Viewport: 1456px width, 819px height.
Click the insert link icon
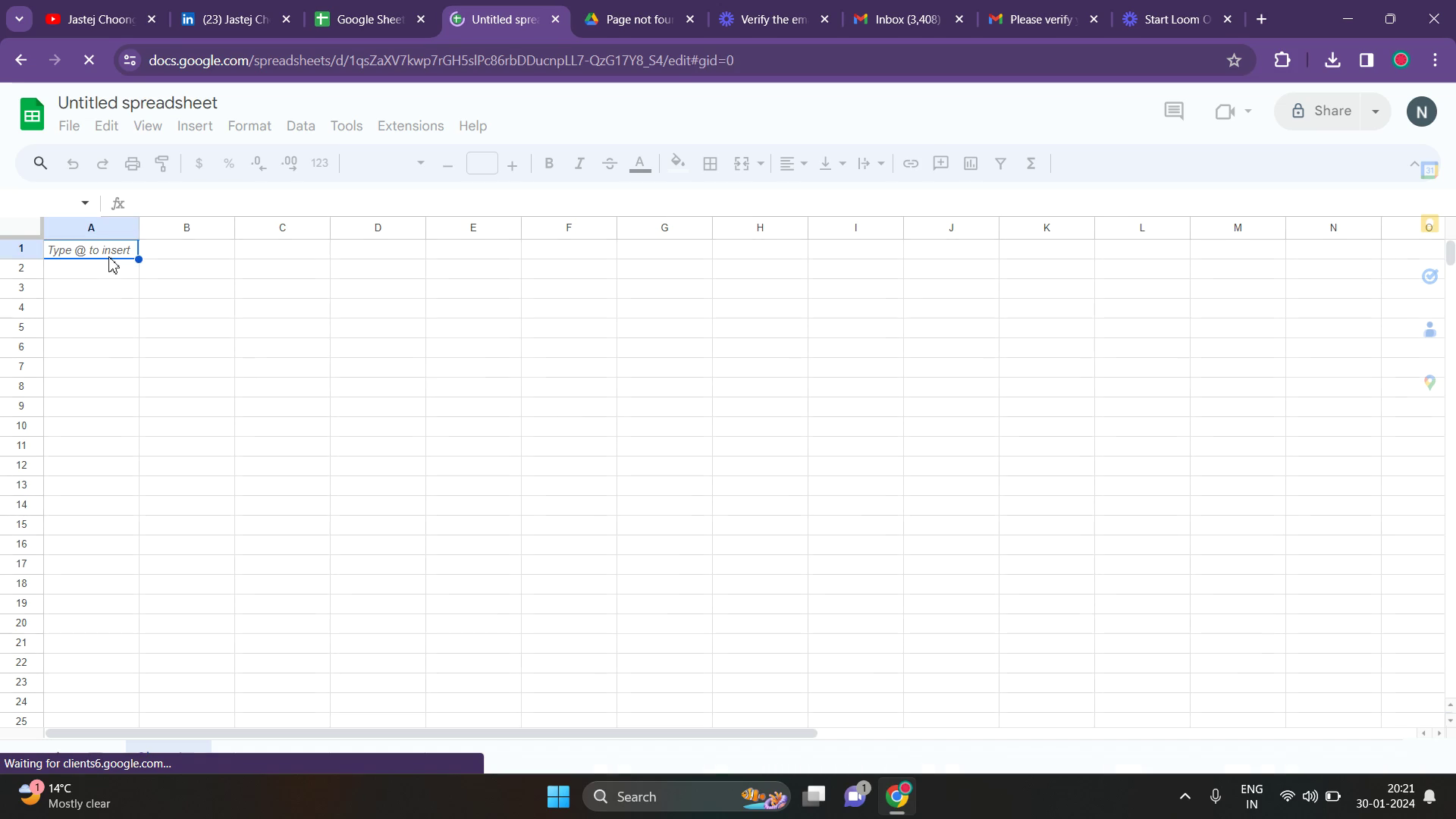click(x=911, y=164)
